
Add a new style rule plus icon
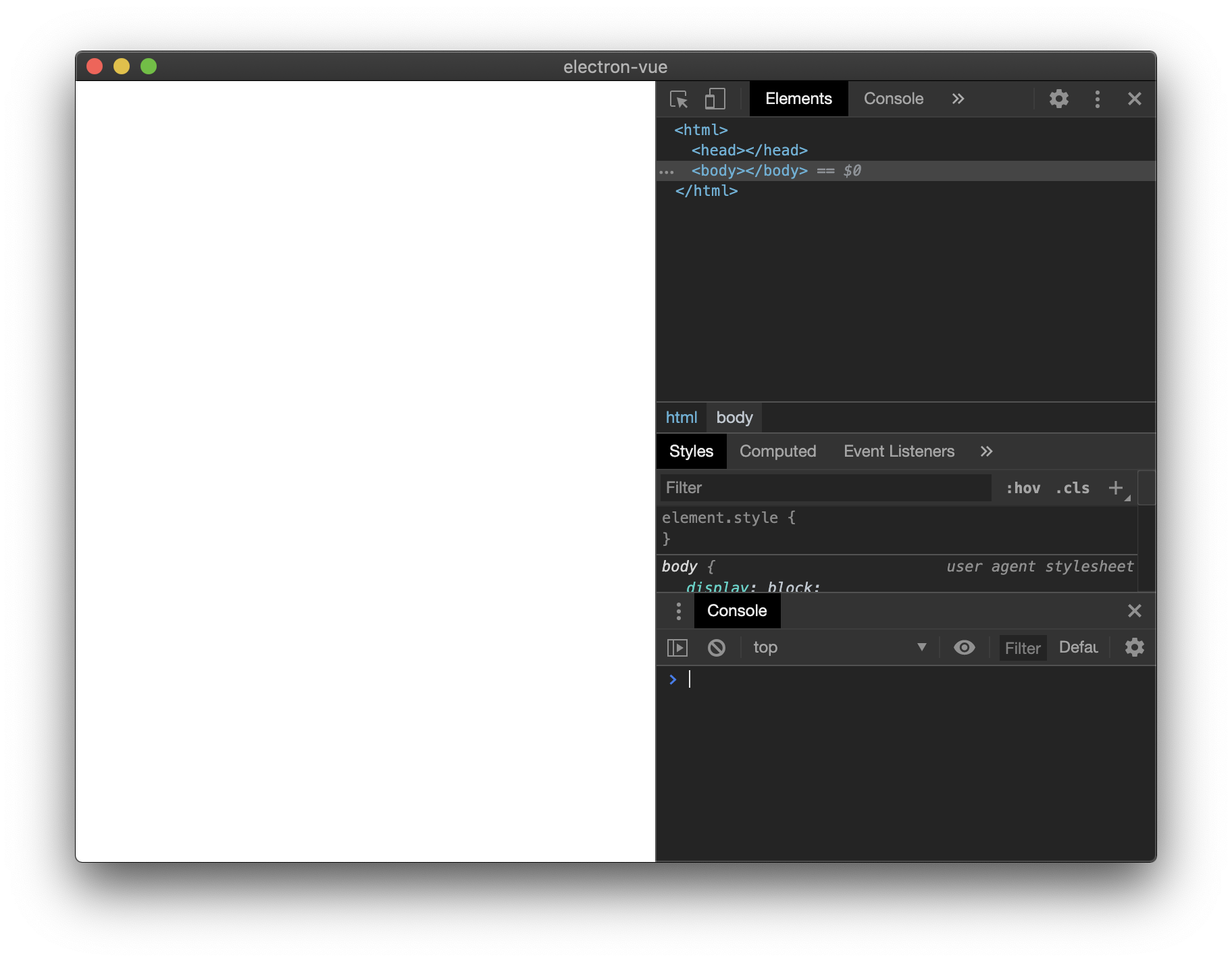1116,488
